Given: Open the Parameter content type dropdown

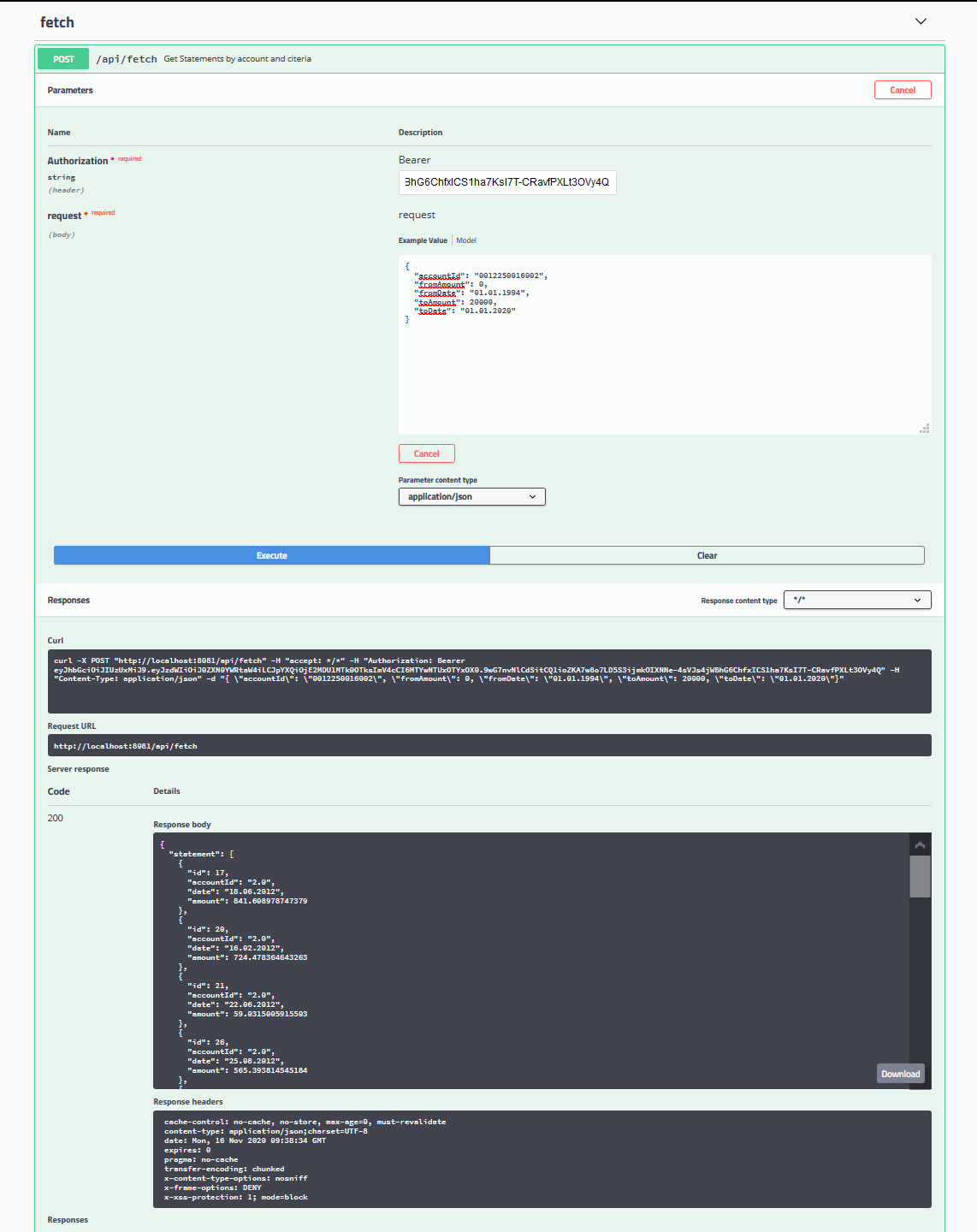Looking at the screenshot, I should coord(471,496).
